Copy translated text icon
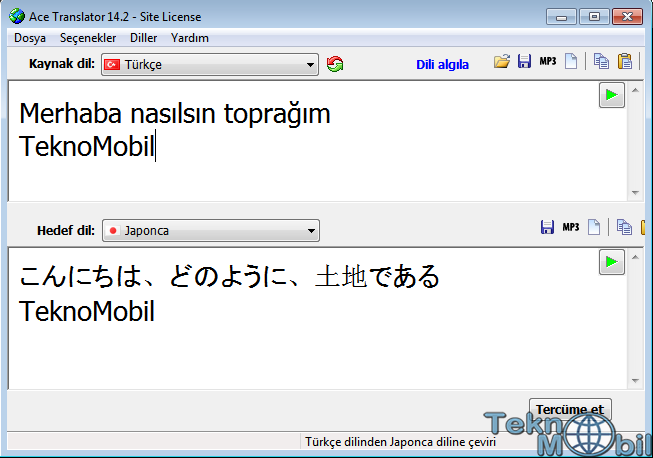Image resolution: width=653 pixels, height=458 pixels. [624, 227]
